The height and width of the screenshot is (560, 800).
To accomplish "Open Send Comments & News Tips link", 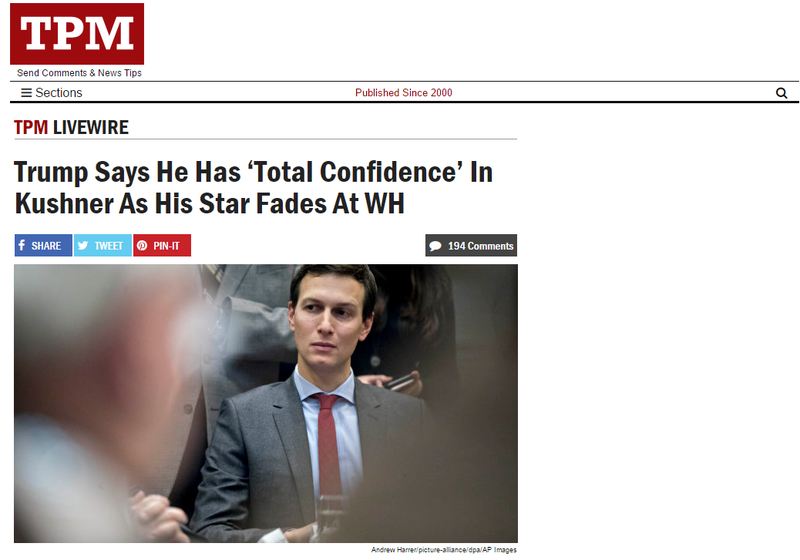I will [79, 73].
